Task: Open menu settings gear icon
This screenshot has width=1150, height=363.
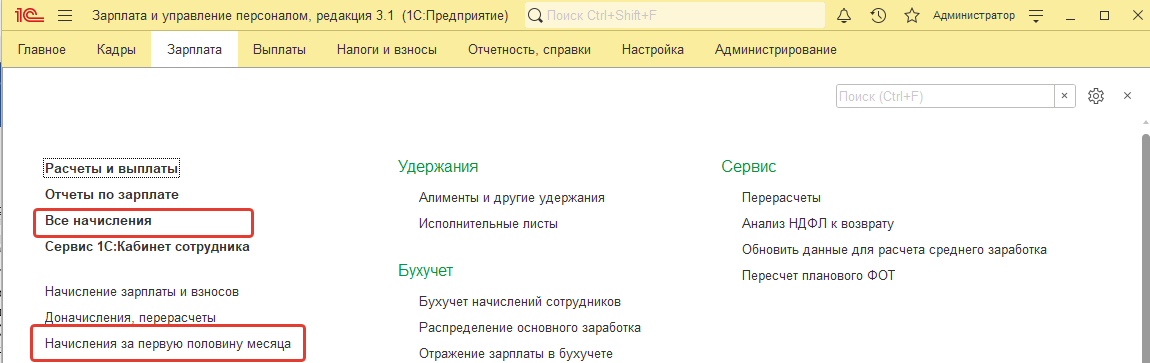Action: point(1096,96)
